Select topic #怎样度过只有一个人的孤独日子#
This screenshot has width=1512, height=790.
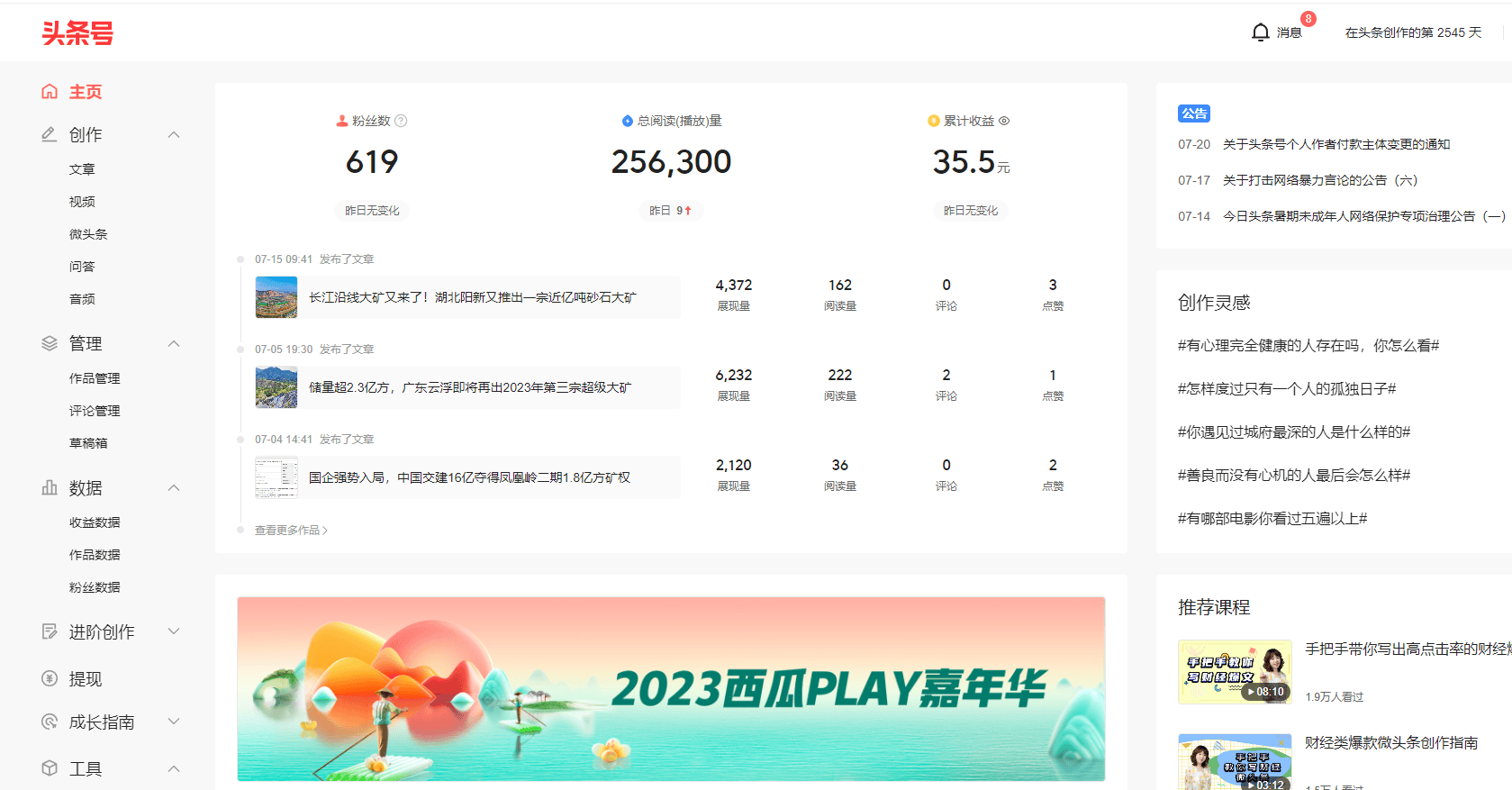click(1287, 389)
